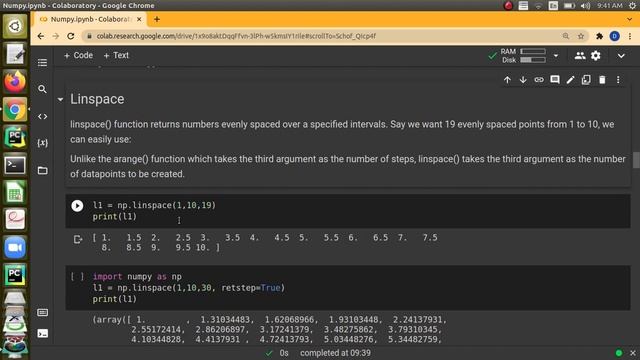Image resolution: width=640 pixels, height=360 pixels.
Task: Open Colab settings gear
Action: point(596,56)
